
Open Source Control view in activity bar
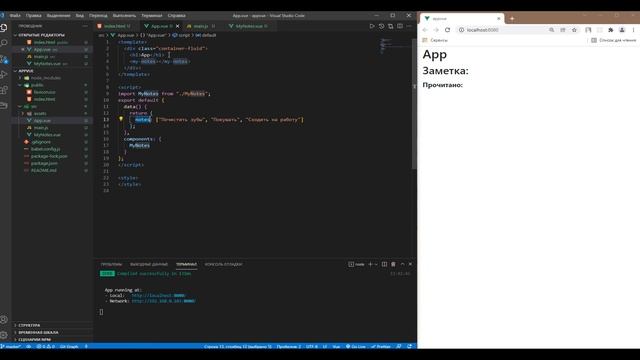point(4,59)
